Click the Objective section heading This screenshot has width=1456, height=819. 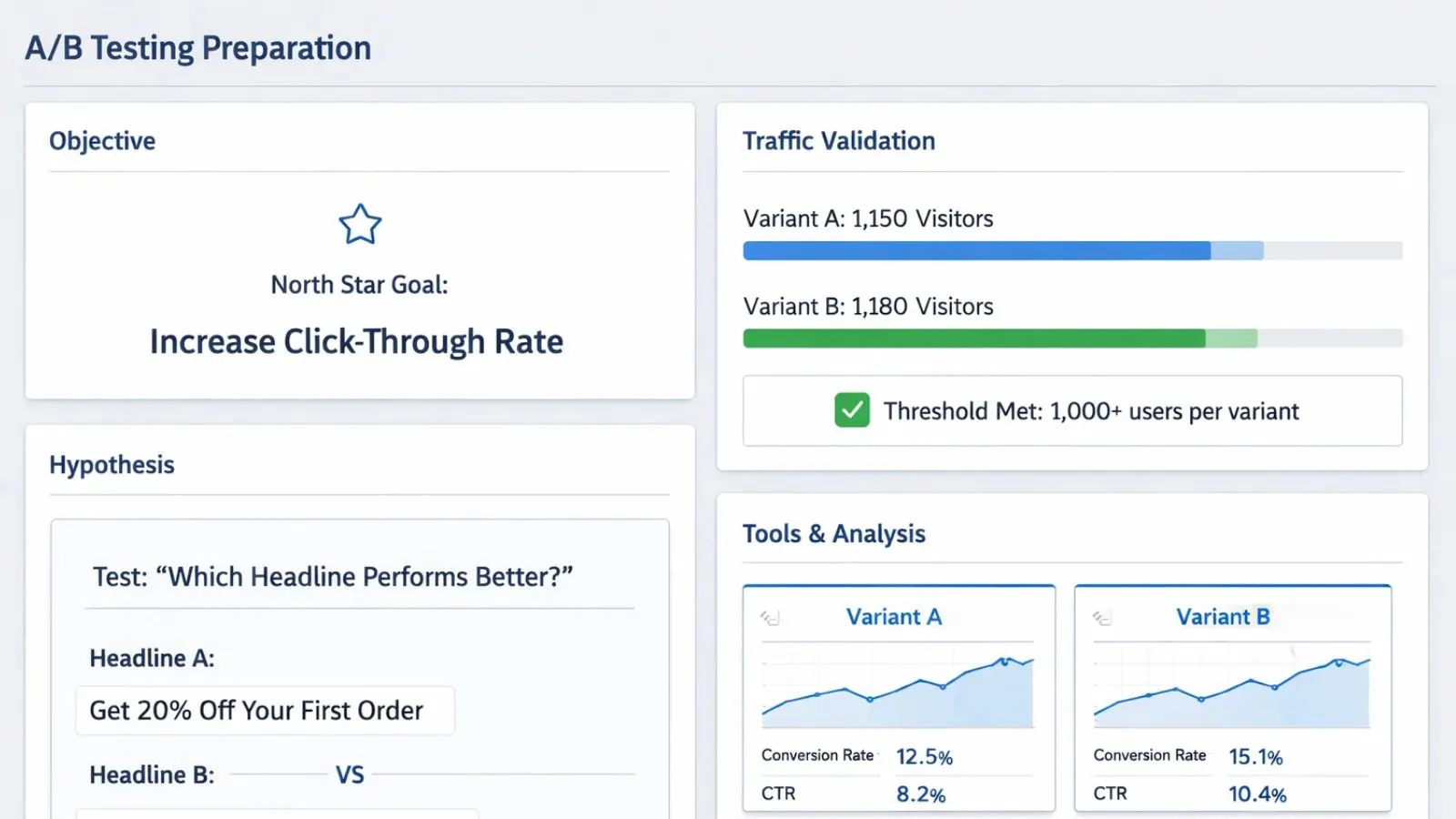click(102, 141)
